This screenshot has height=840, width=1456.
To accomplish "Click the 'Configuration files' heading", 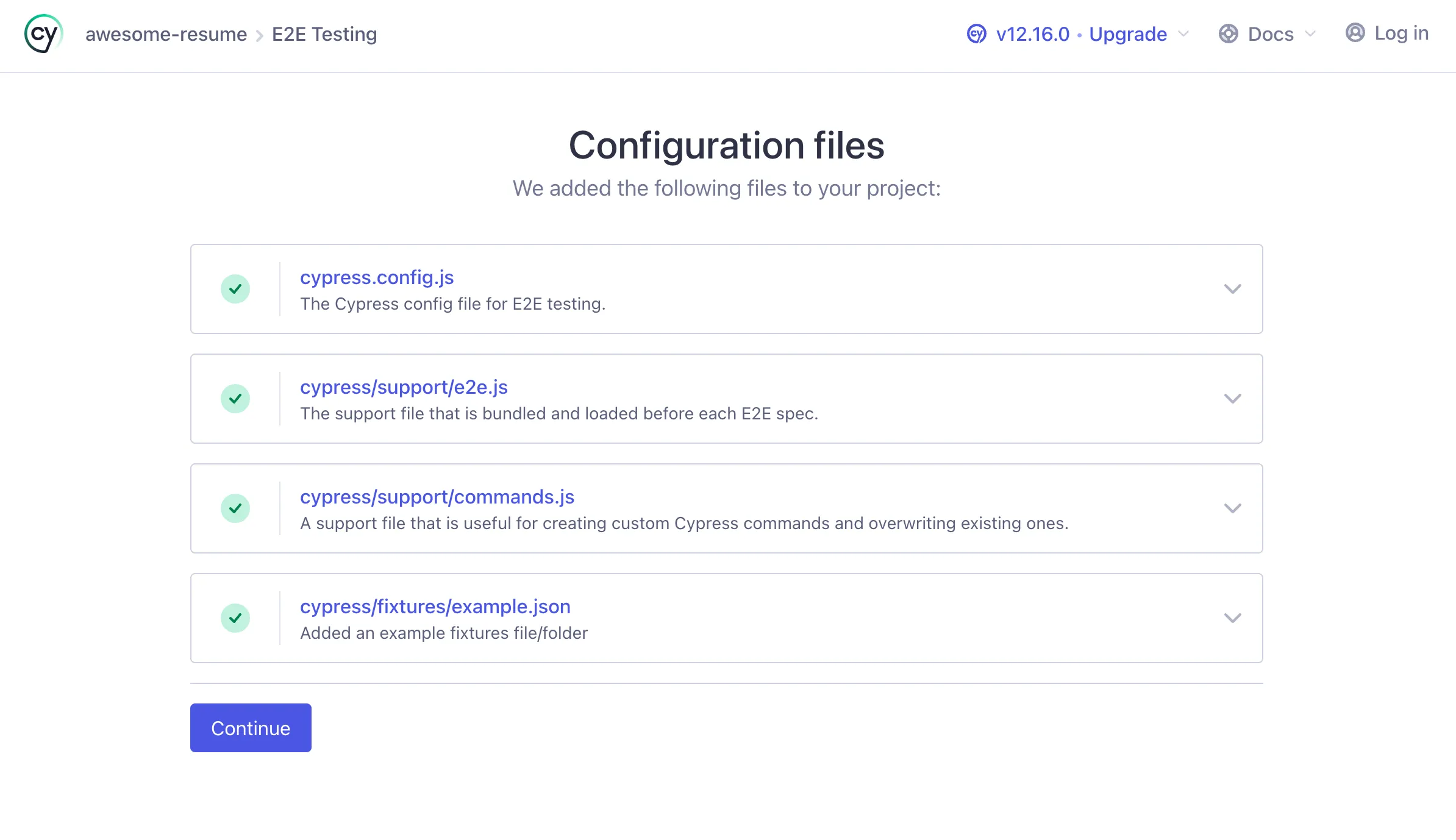I will [727, 146].
